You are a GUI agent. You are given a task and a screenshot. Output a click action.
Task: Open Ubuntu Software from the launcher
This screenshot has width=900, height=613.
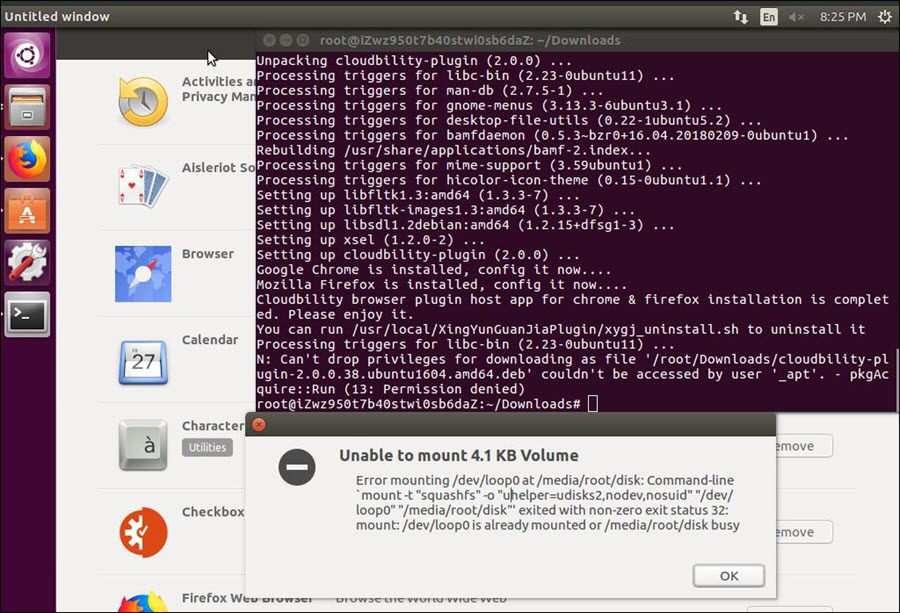click(x=27, y=211)
